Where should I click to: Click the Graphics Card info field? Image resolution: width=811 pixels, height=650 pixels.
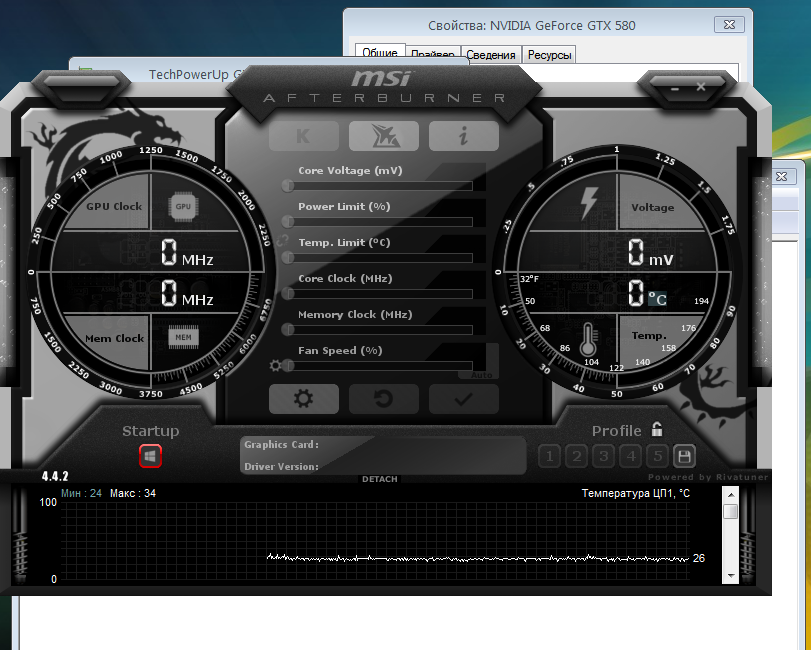coord(383,445)
